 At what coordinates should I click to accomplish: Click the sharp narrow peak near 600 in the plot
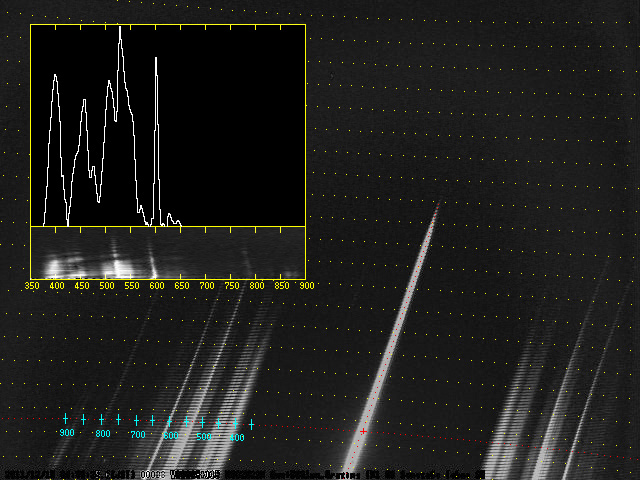[x=156, y=60]
